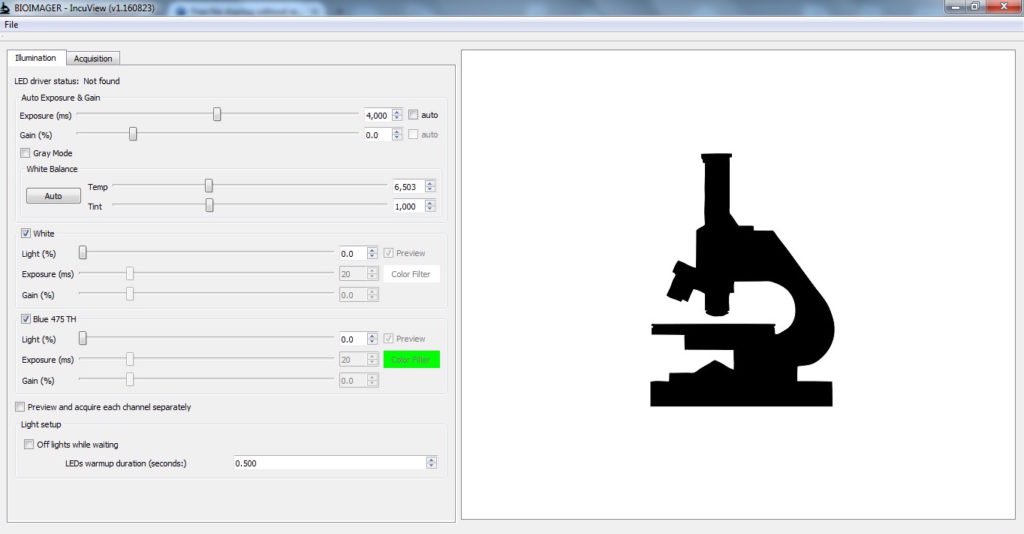The width and height of the screenshot is (1024, 534).
Task: Click the Blue 475 Light spinner arrows
Action: pyautogui.click(x=372, y=339)
